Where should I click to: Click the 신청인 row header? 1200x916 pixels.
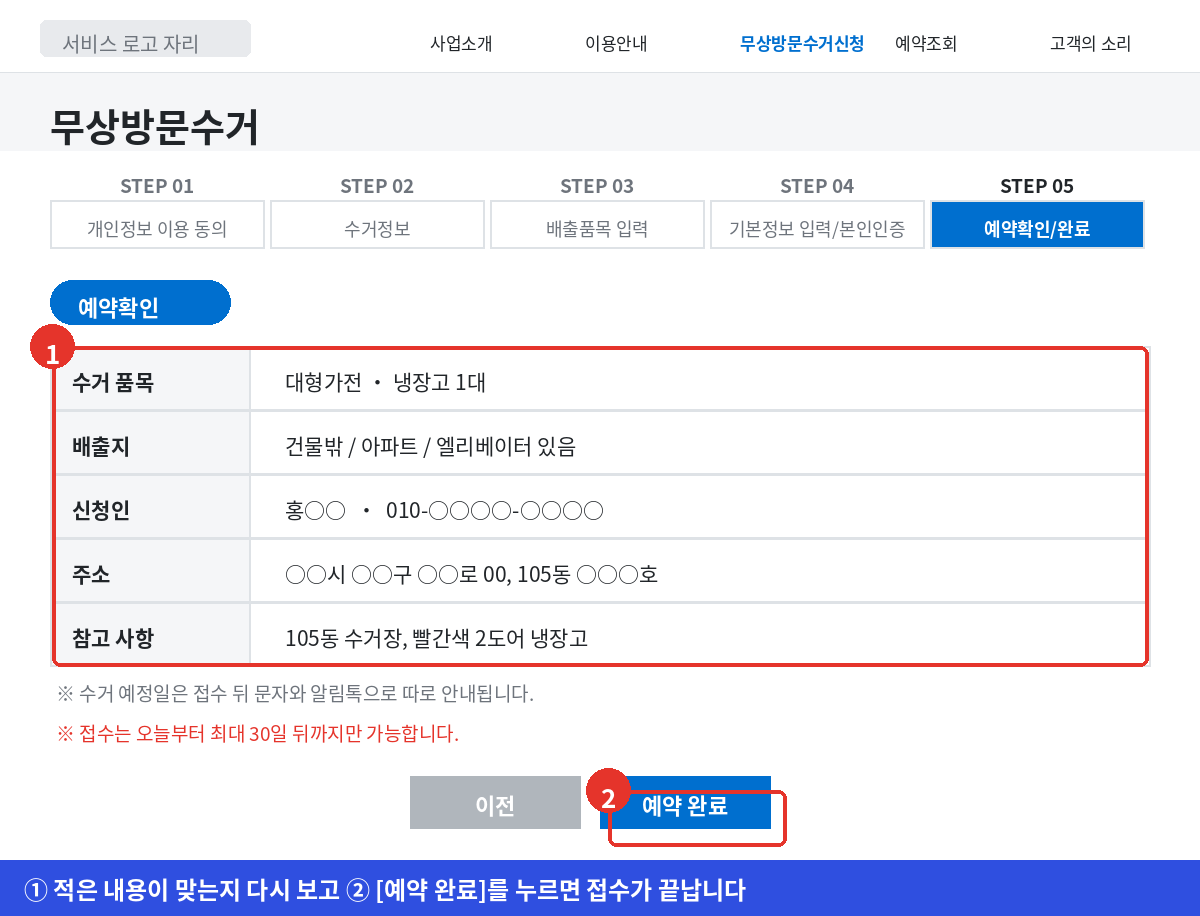tap(152, 508)
